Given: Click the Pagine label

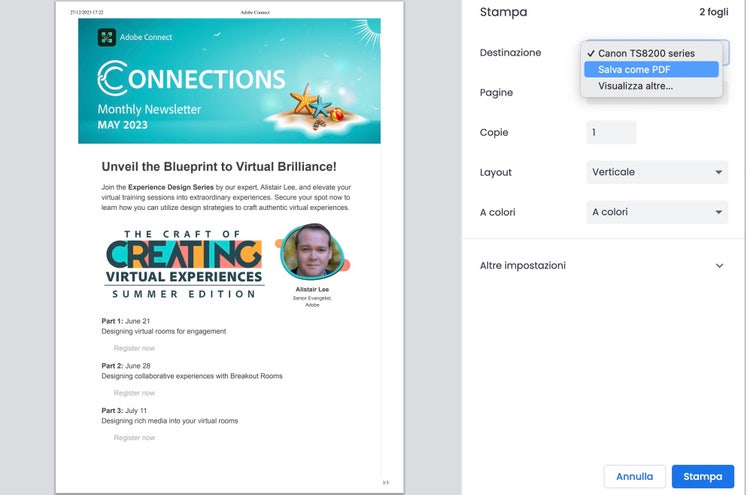Looking at the screenshot, I should 496,92.
